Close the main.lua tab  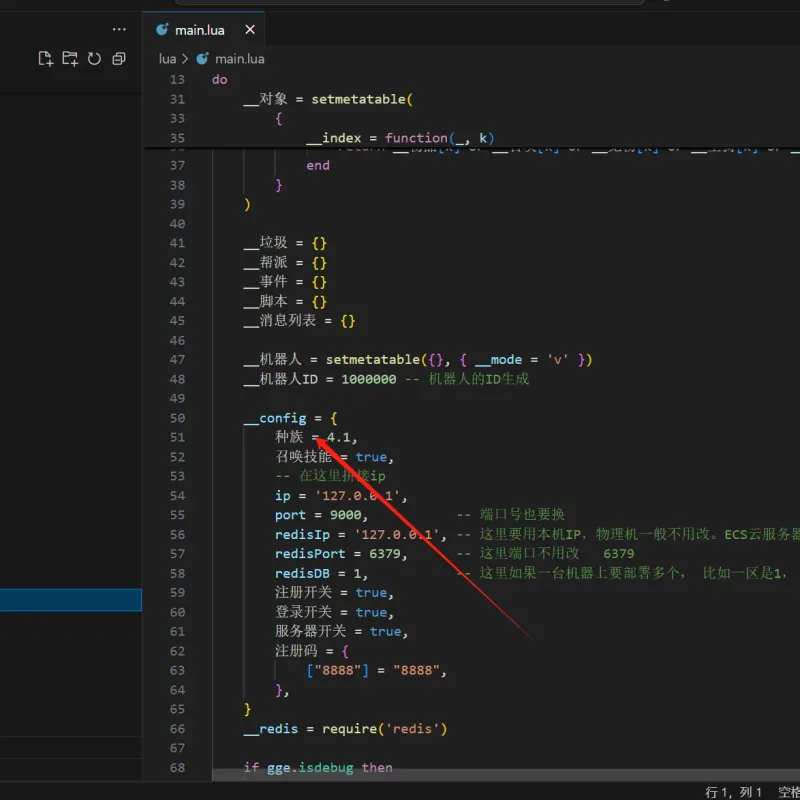point(250,30)
